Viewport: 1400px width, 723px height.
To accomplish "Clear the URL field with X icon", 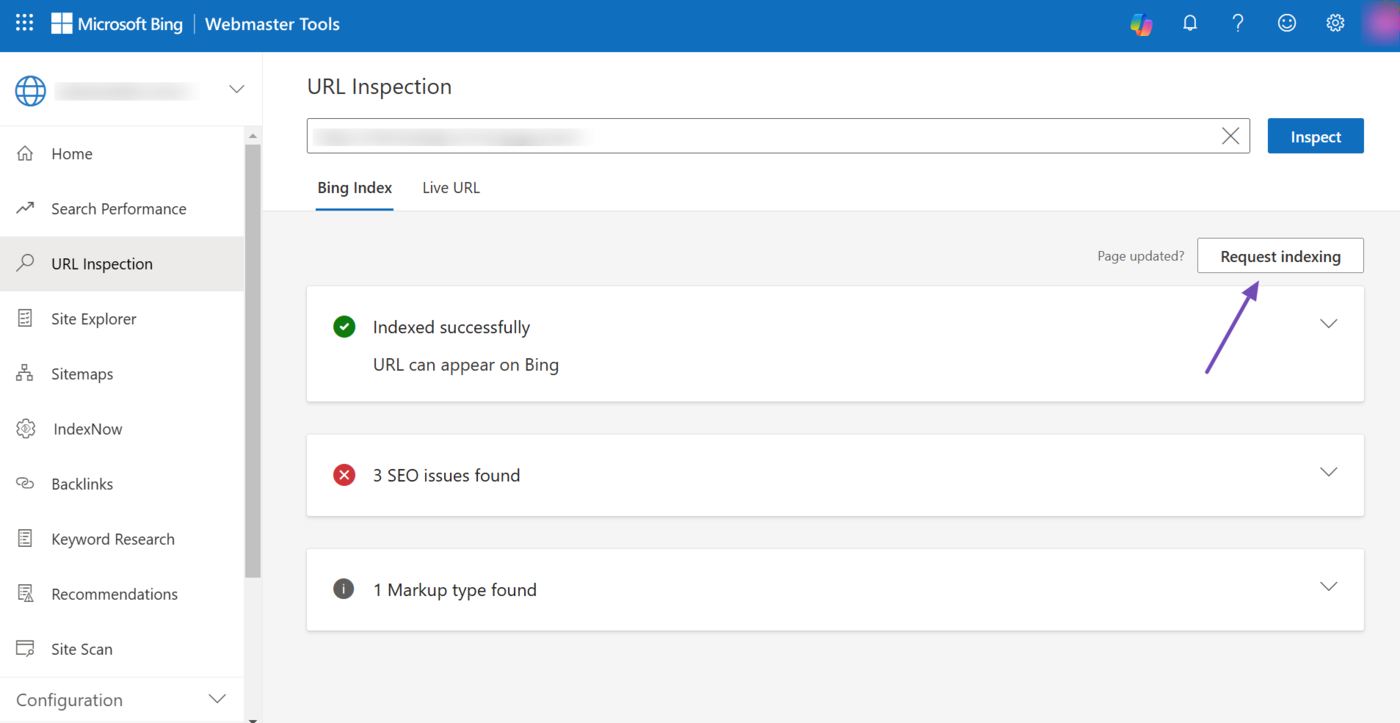I will coord(1230,136).
